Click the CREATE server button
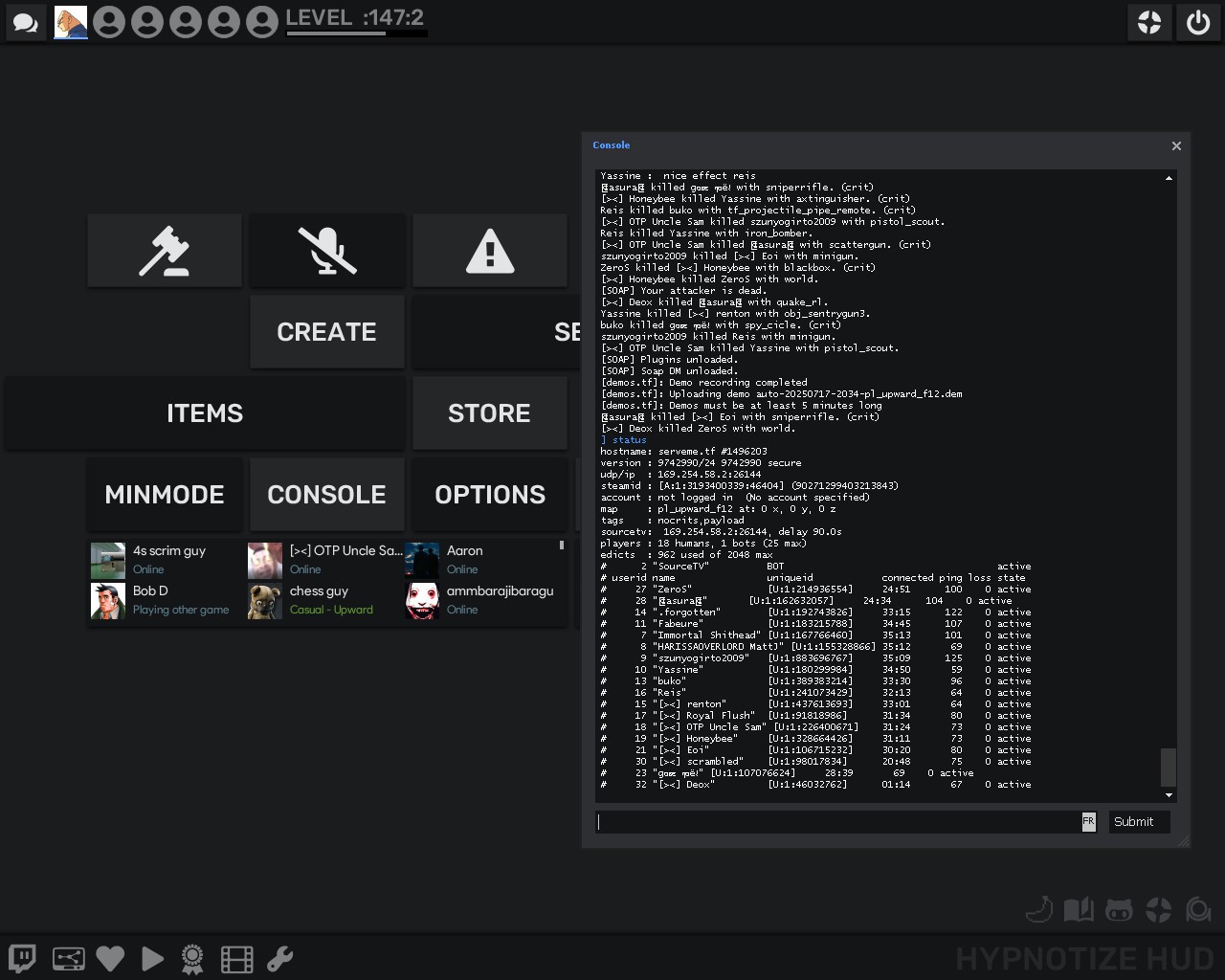The height and width of the screenshot is (980, 1225). coord(327,332)
